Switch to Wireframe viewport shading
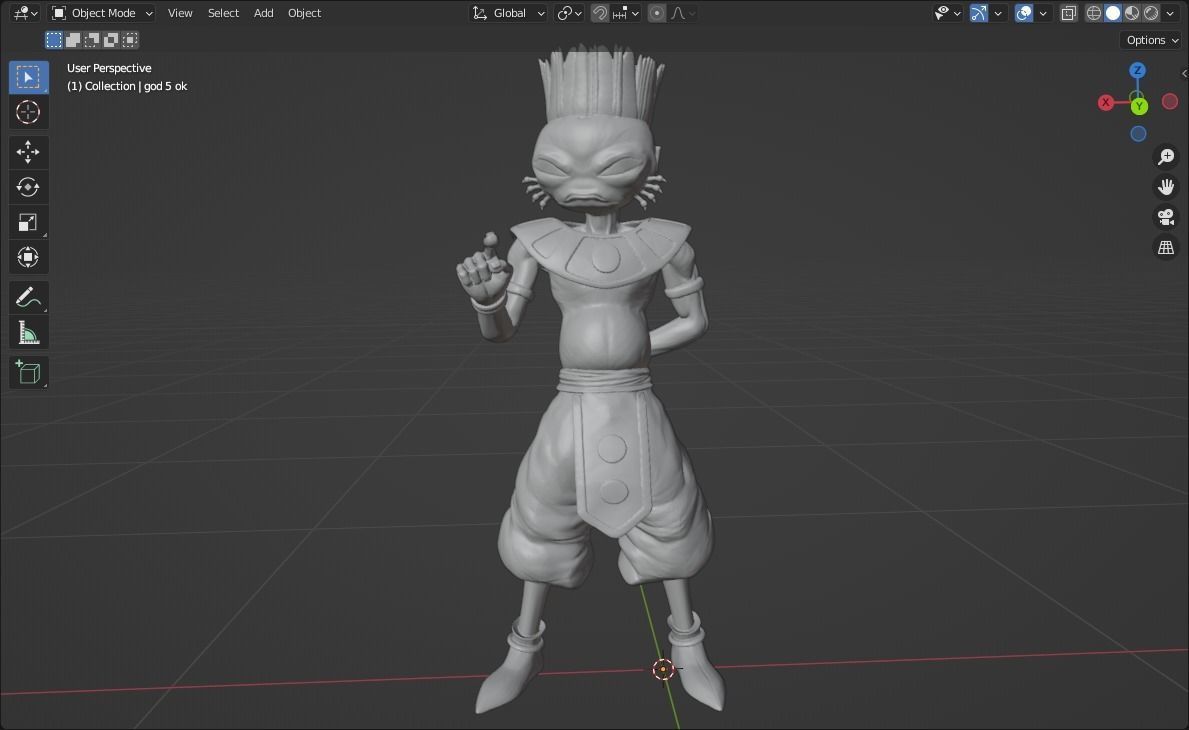 (1093, 13)
